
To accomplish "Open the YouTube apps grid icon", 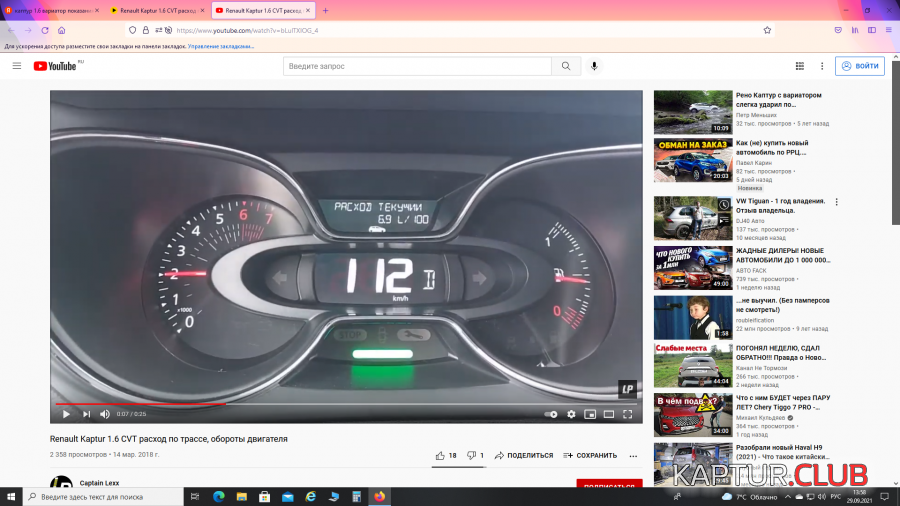I will pyautogui.click(x=800, y=66).
